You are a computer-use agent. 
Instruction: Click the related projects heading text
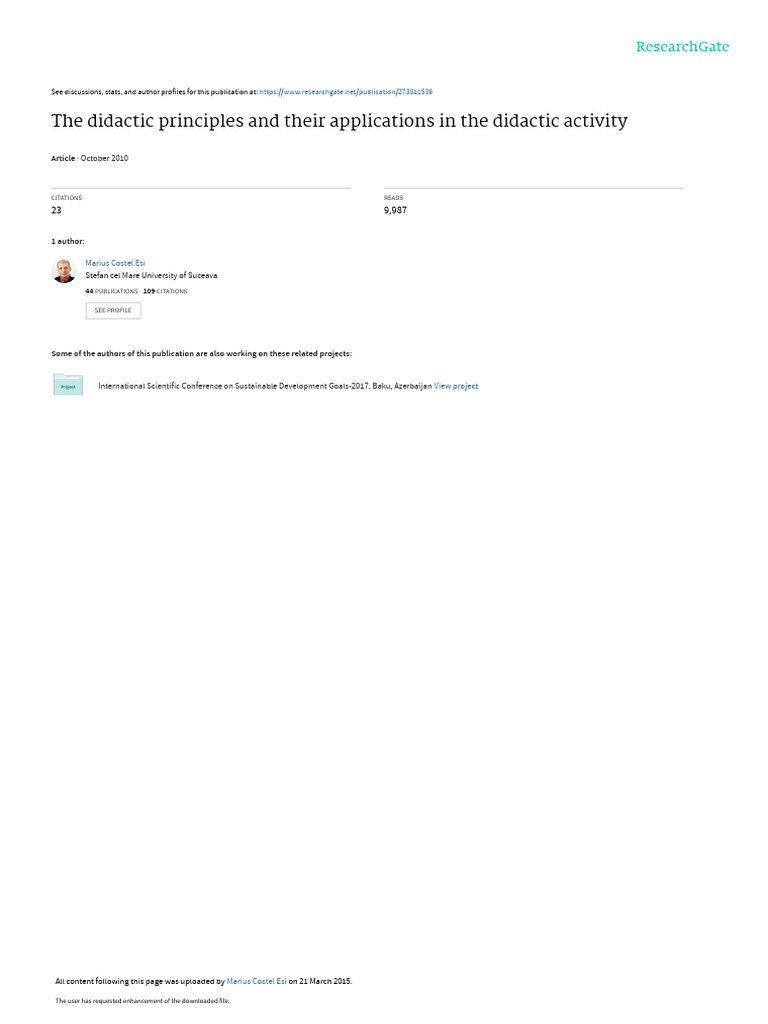point(201,353)
